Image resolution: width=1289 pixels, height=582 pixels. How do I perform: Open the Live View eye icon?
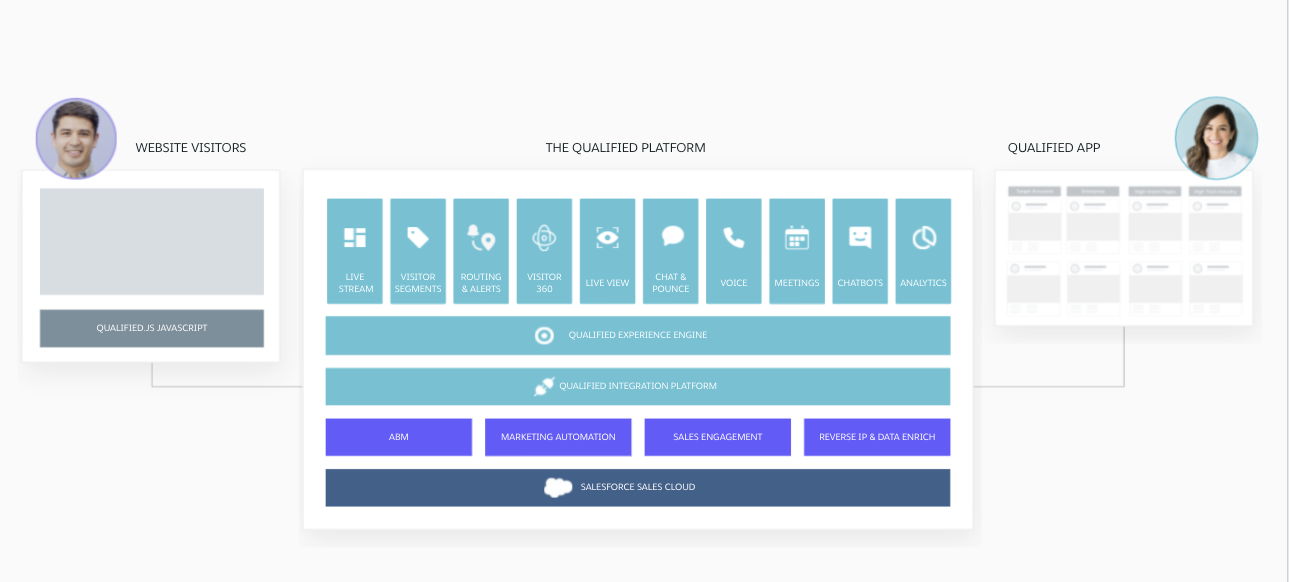(607, 237)
